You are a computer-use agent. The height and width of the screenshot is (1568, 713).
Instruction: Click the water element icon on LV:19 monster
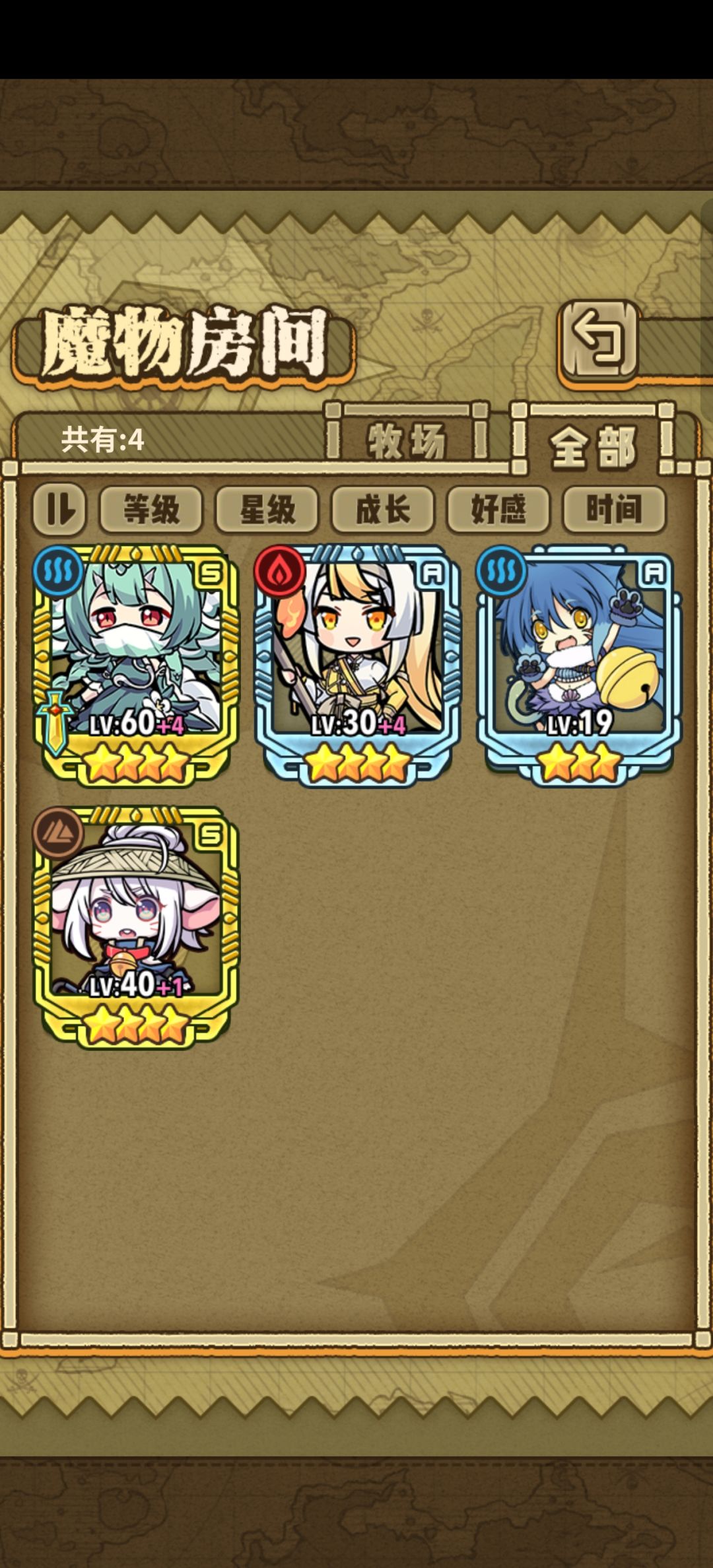pyautogui.click(x=502, y=570)
